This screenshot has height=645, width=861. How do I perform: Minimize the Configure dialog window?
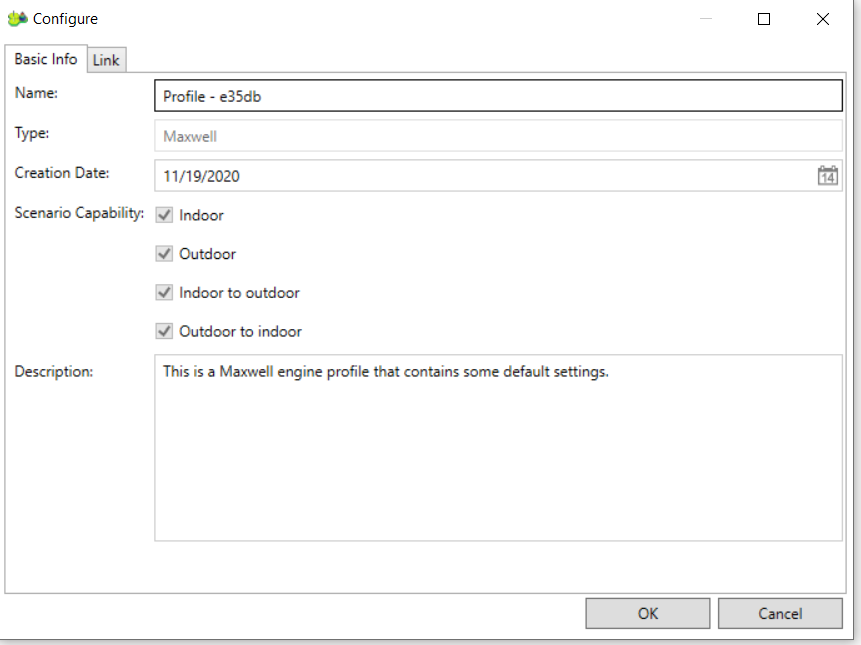coord(706,19)
